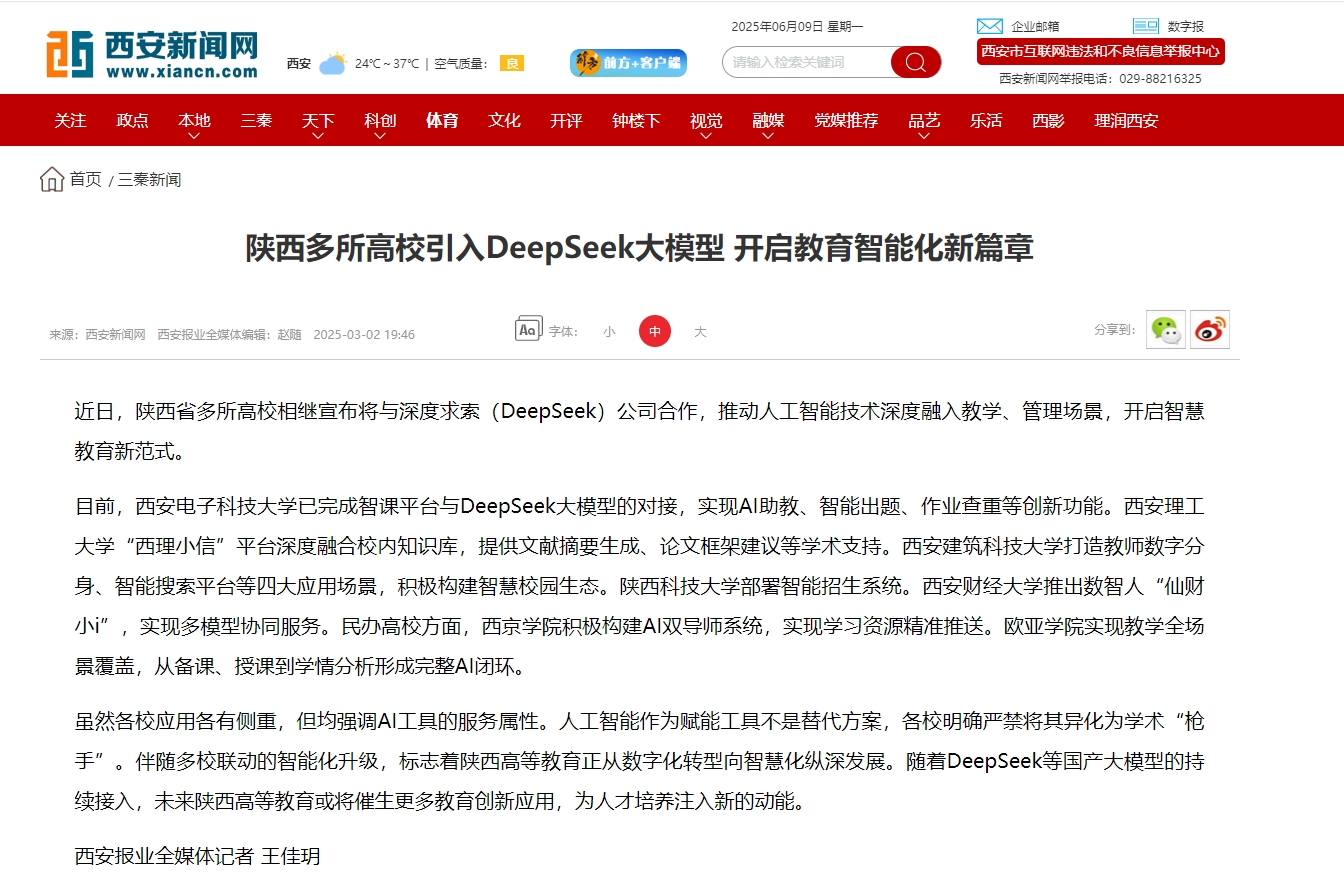This screenshot has width=1344, height=889.
Task: Go to the 开评 nav section
Action: [x=566, y=120]
